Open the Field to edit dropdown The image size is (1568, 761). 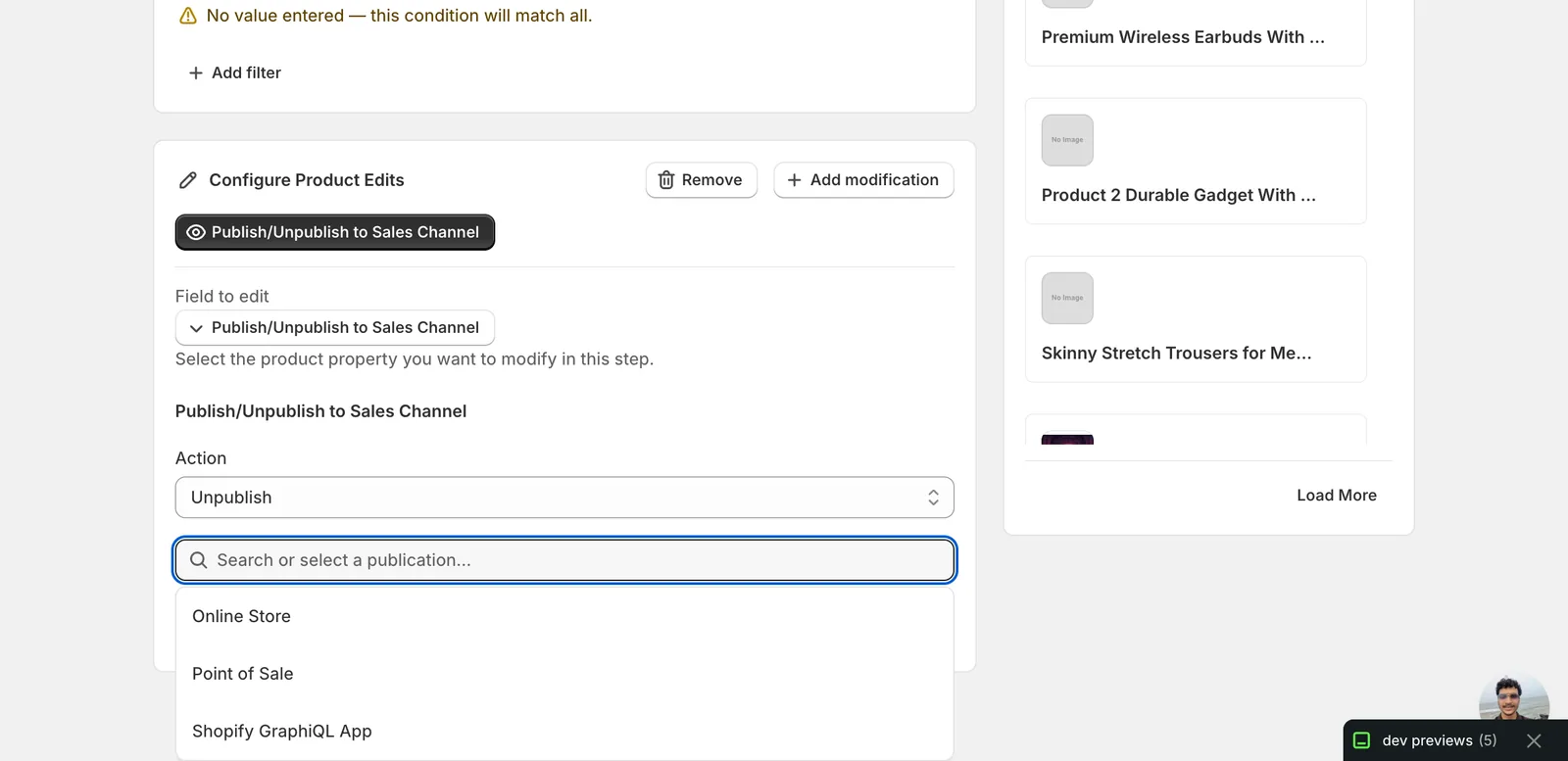tap(335, 328)
